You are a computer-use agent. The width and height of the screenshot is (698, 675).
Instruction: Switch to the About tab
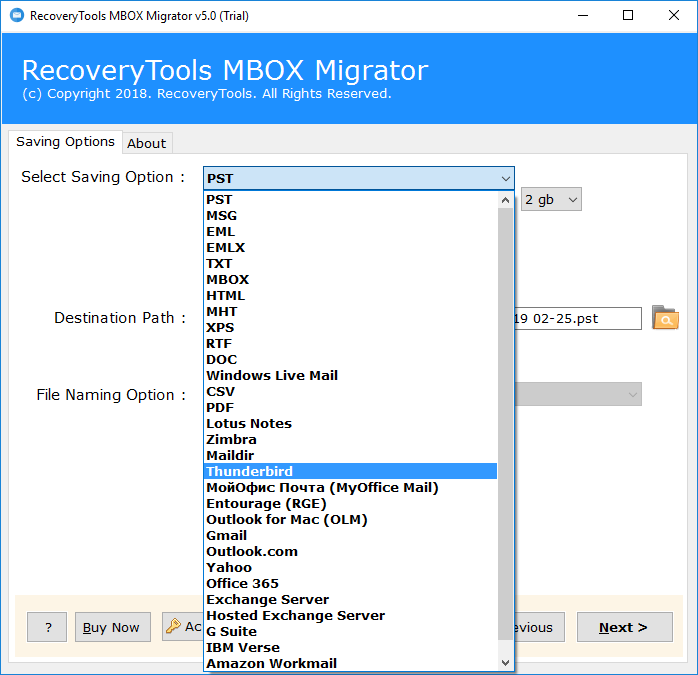point(146,143)
